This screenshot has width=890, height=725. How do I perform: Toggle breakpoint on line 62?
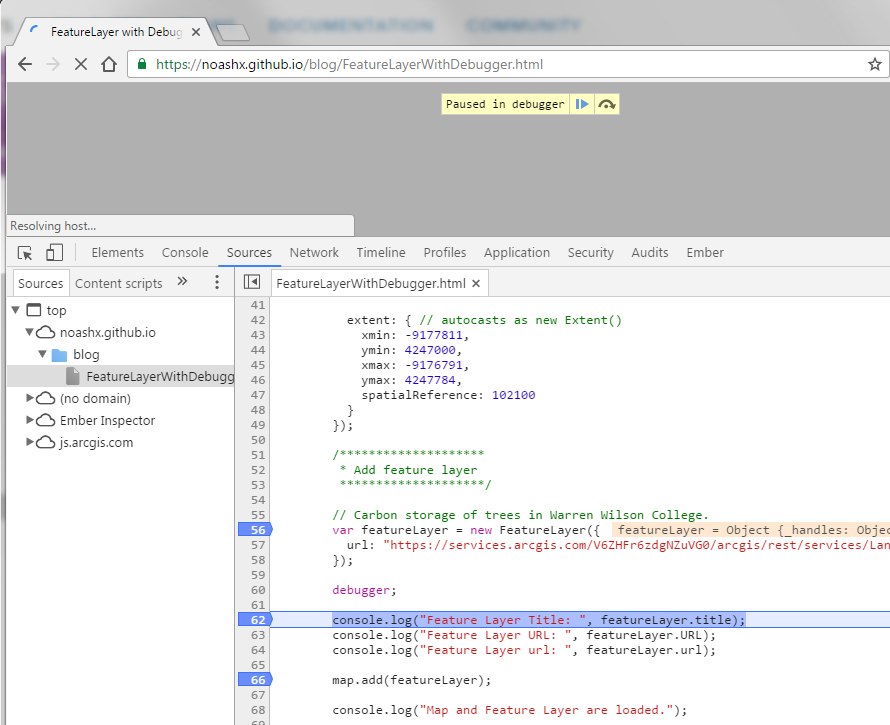pyautogui.click(x=255, y=620)
